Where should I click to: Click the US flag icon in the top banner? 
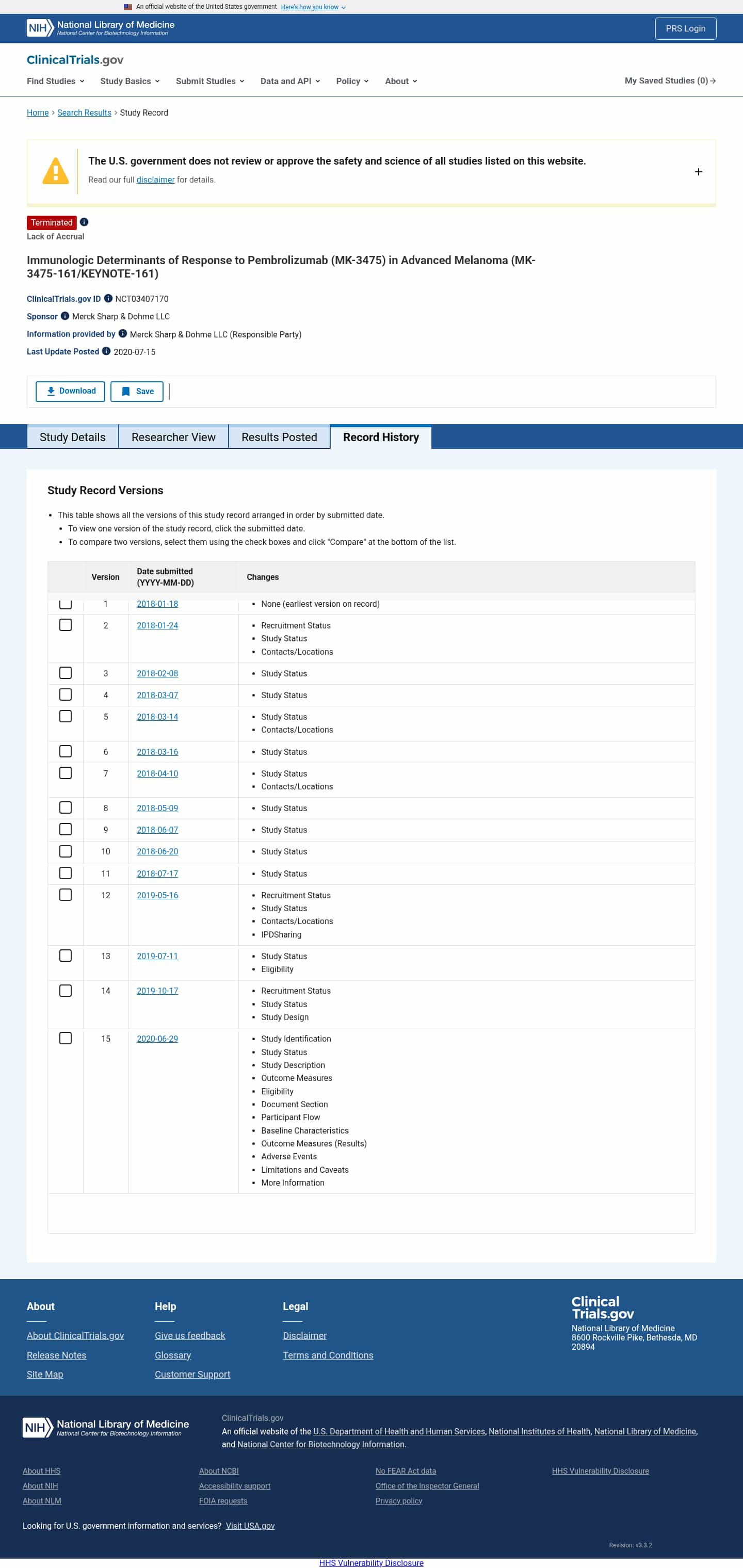coord(128,7)
